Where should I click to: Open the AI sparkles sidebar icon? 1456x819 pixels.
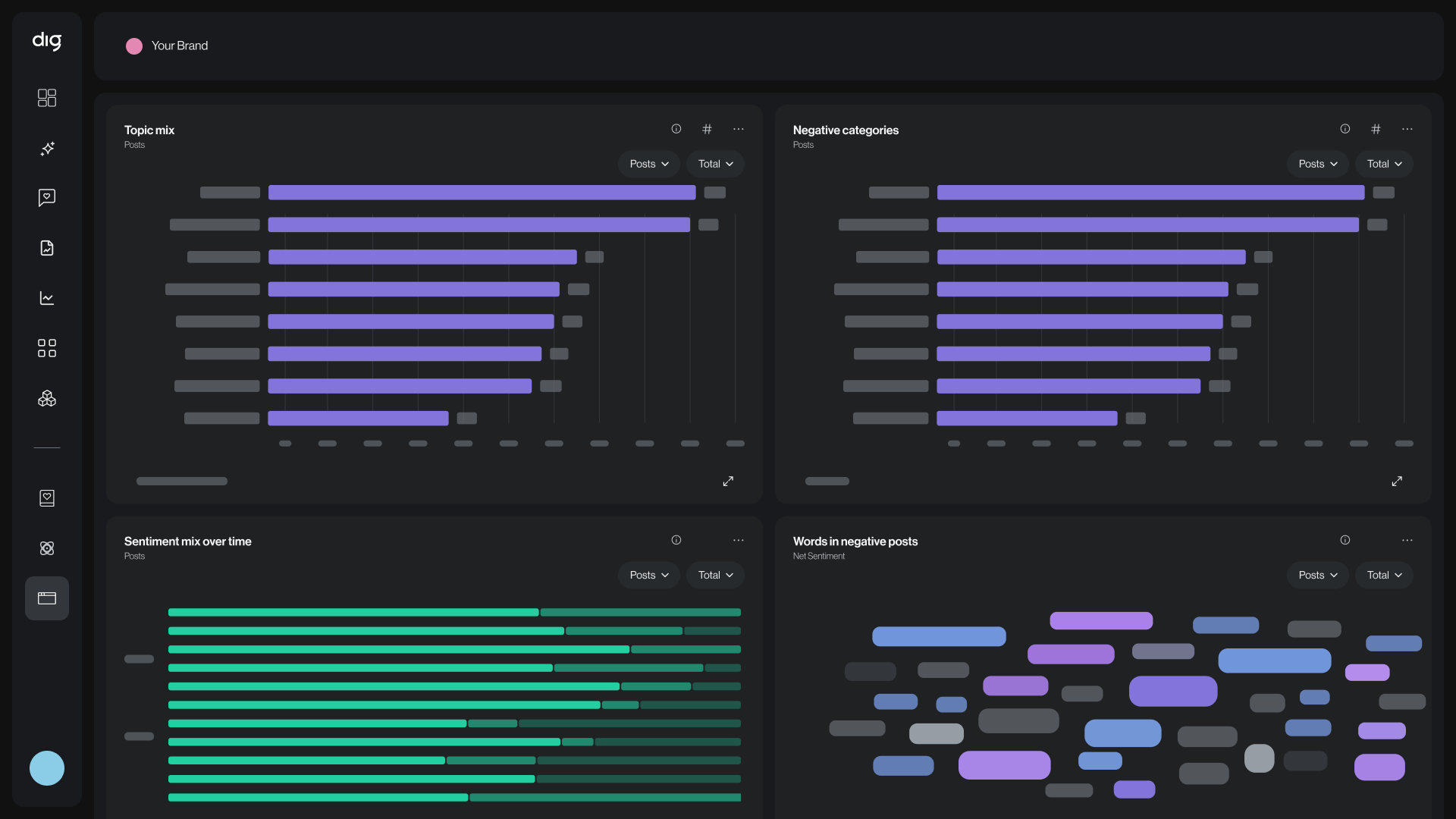[47, 148]
